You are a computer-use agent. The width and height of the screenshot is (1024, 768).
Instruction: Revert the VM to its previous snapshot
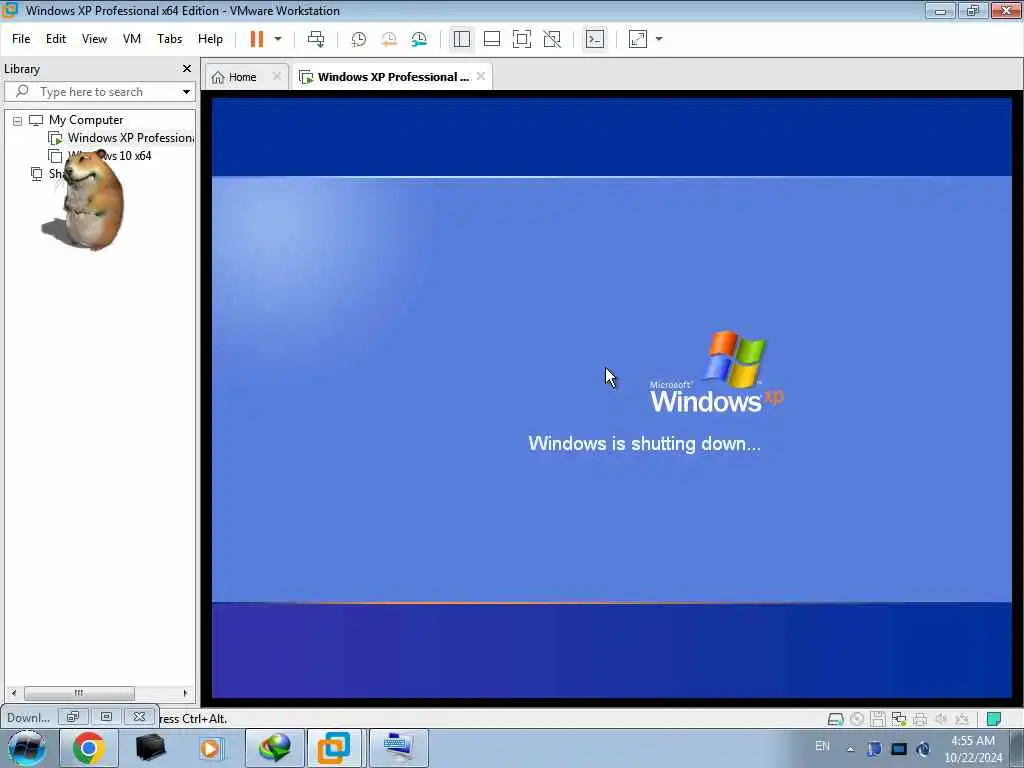[x=389, y=39]
